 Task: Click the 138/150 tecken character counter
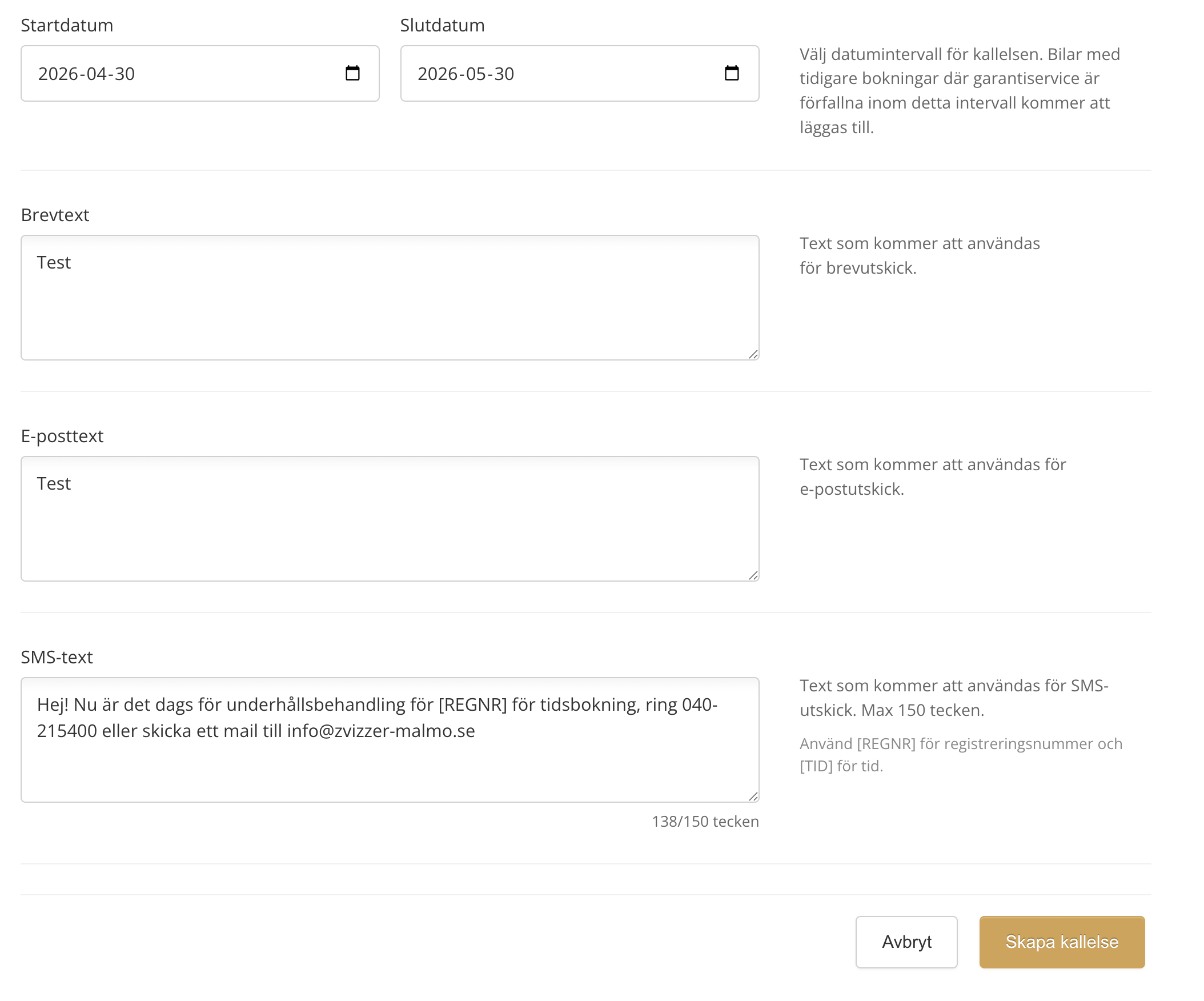click(x=705, y=822)
